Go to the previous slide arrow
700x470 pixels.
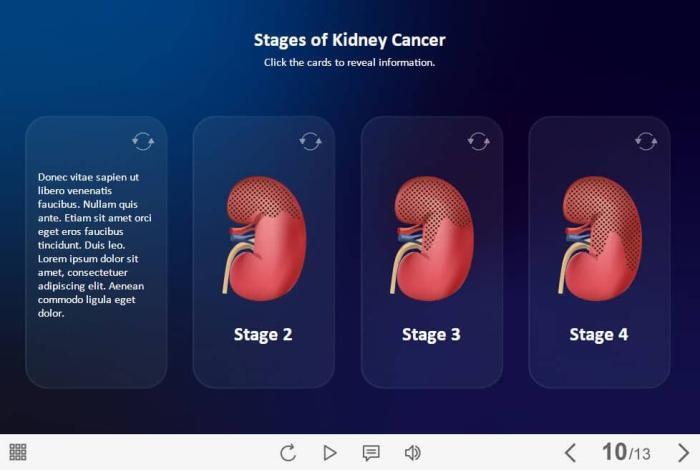pyautogui.click(x=570, y=453)
